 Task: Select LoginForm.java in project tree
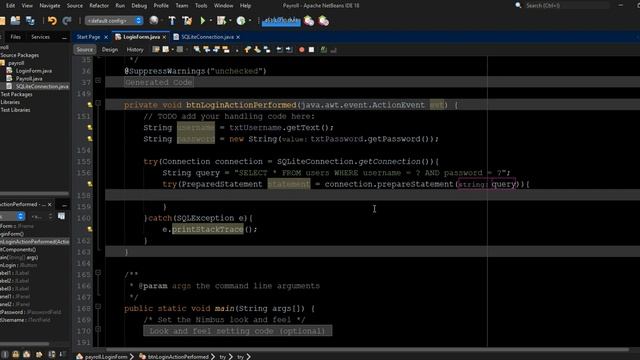(x=33, y=71)
